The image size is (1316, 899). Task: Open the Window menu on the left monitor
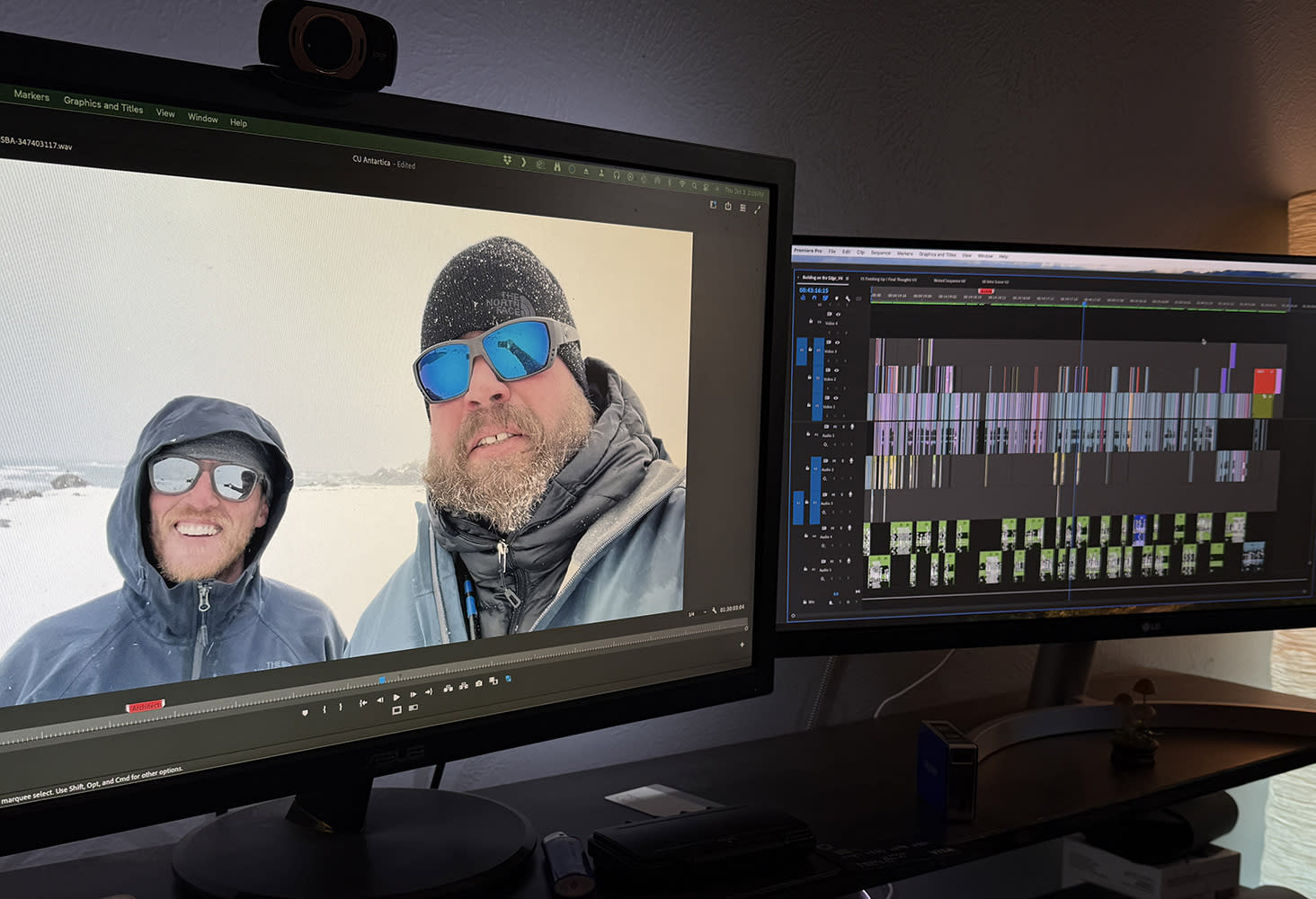point(202,118)
